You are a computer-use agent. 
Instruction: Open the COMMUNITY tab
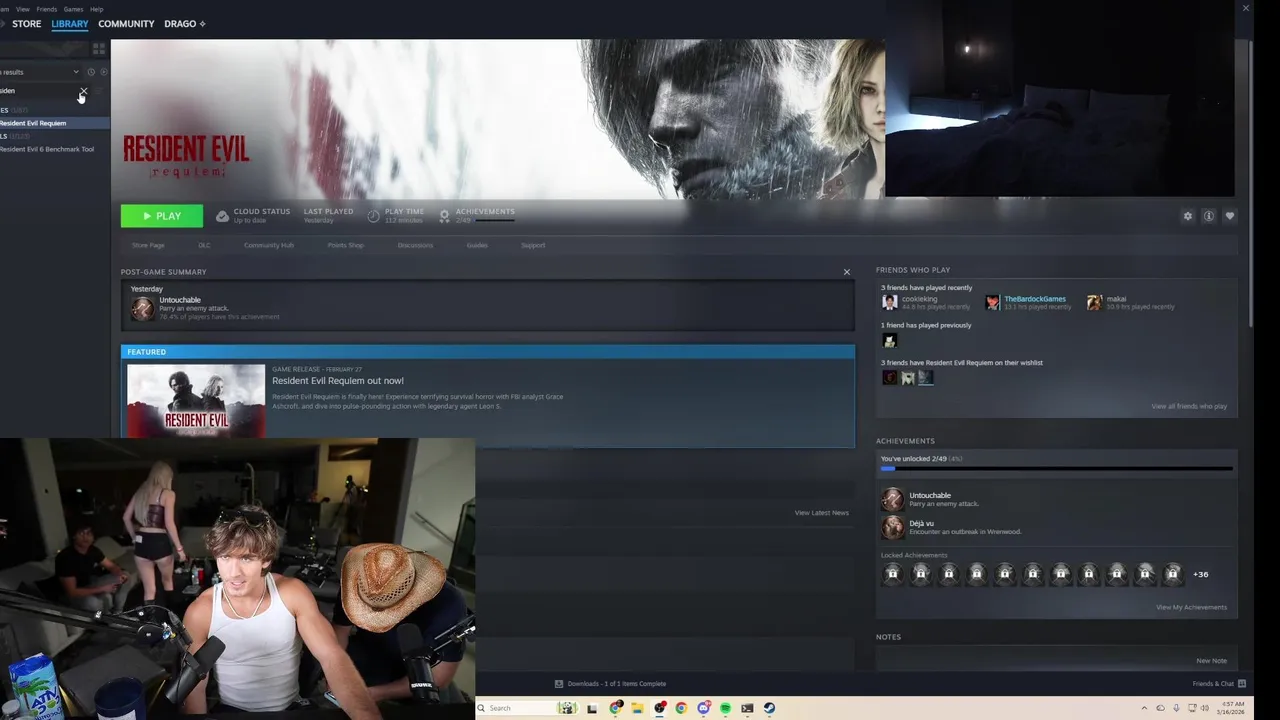[126, 23]
